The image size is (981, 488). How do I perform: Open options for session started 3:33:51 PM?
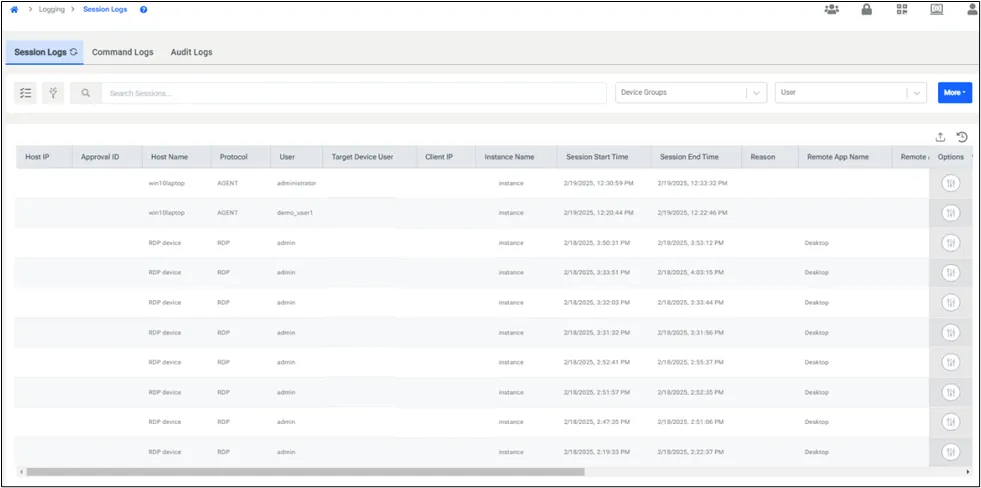(x=950, y=273)
